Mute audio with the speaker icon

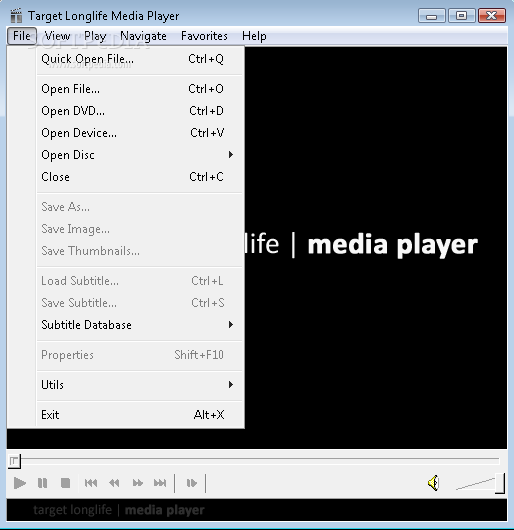(434, 483)
